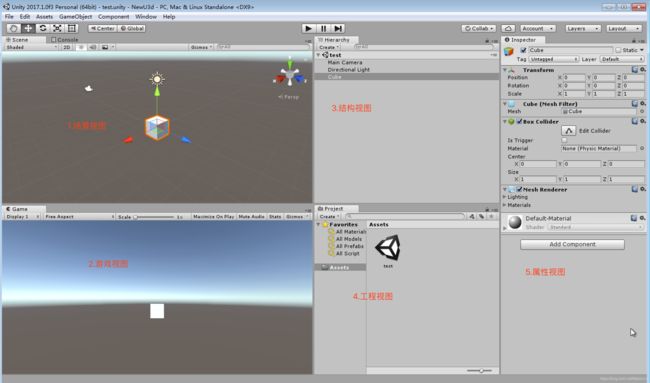Open Mesh Filter component gear settings
This screenshot has width=650, height=383.
tap(642, 103)
